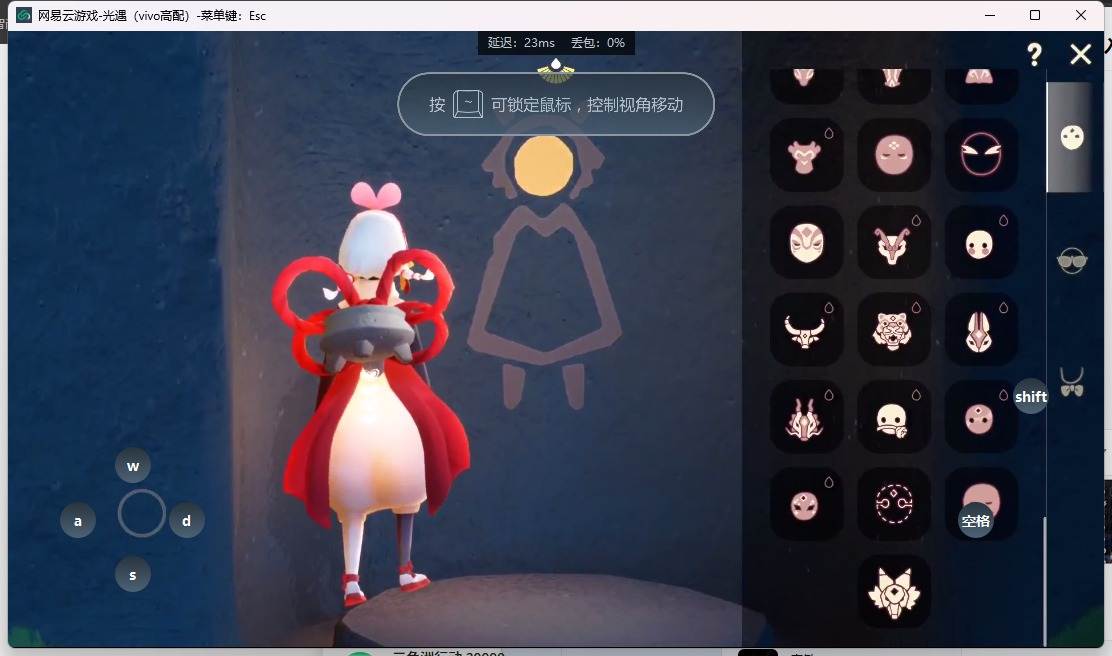Click the fan emblem above the hint

(x=556, y=70)
